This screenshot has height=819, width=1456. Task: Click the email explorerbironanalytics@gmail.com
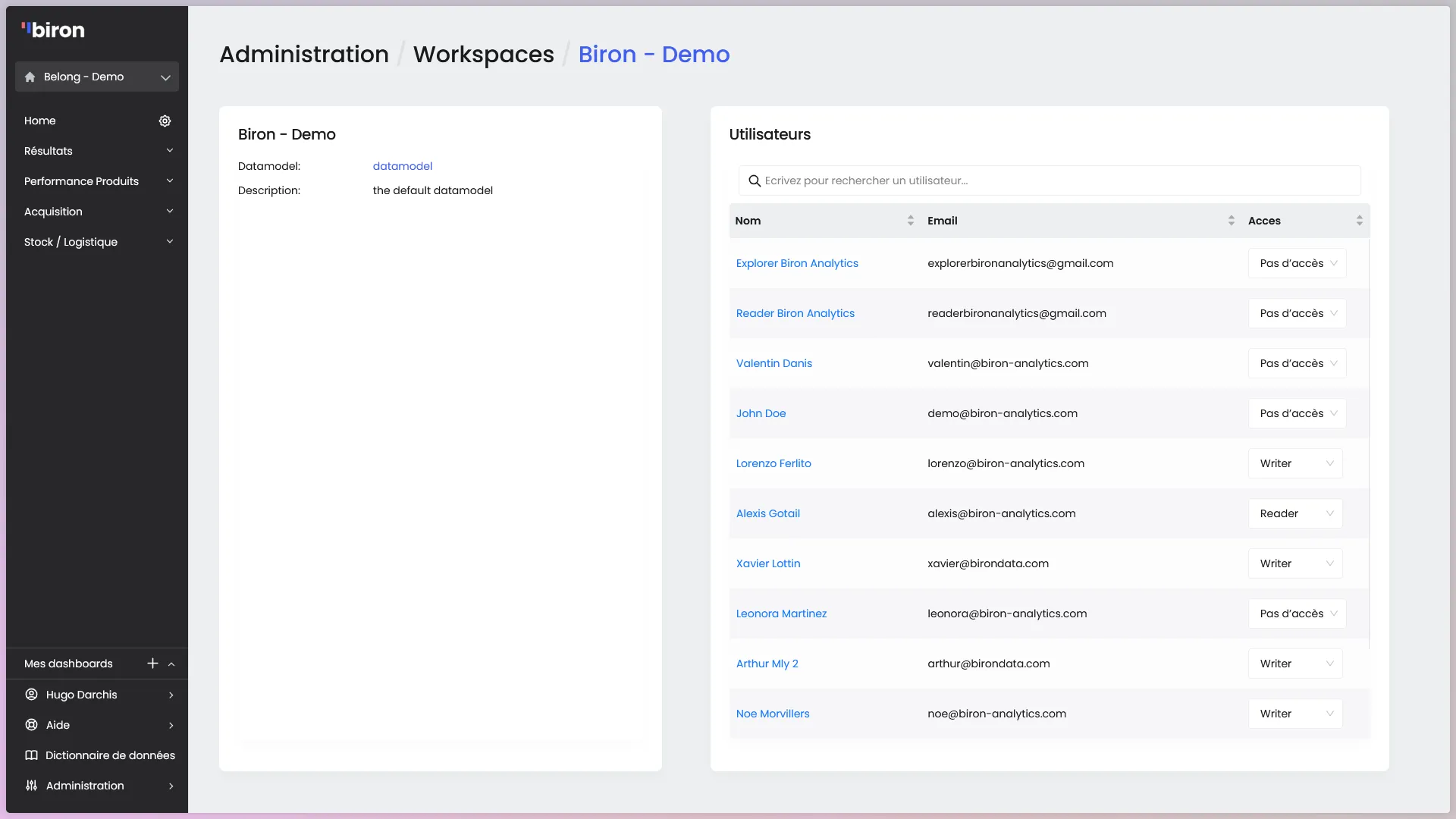coord(1020,263)
